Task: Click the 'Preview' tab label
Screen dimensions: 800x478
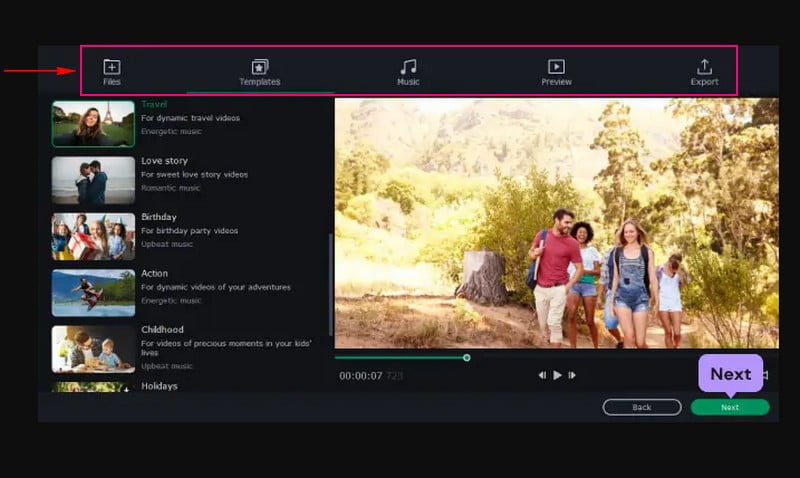Action: (x=556, y=82)
